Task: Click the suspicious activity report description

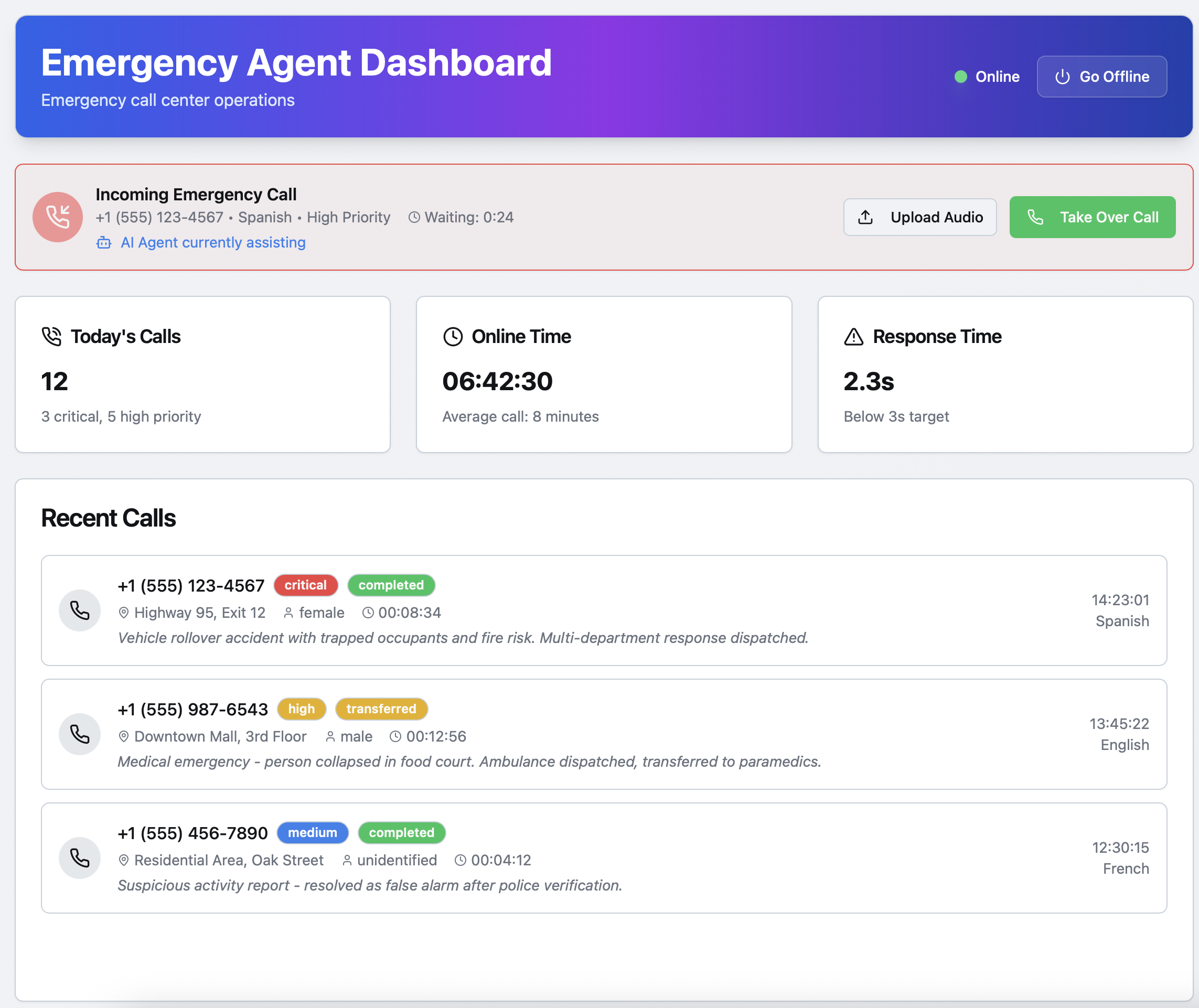Action: click(x=370, y=885)
